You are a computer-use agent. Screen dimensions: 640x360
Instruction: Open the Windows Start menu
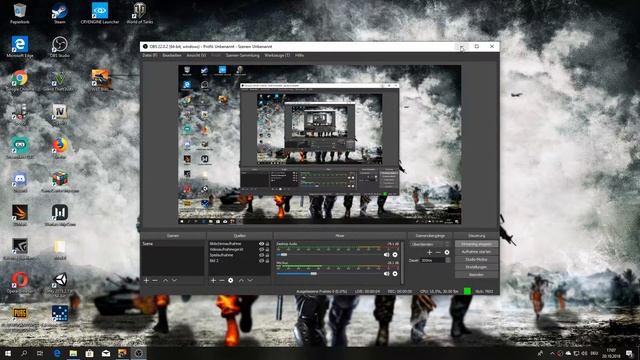pyautogui.click(x=8, y=353)
